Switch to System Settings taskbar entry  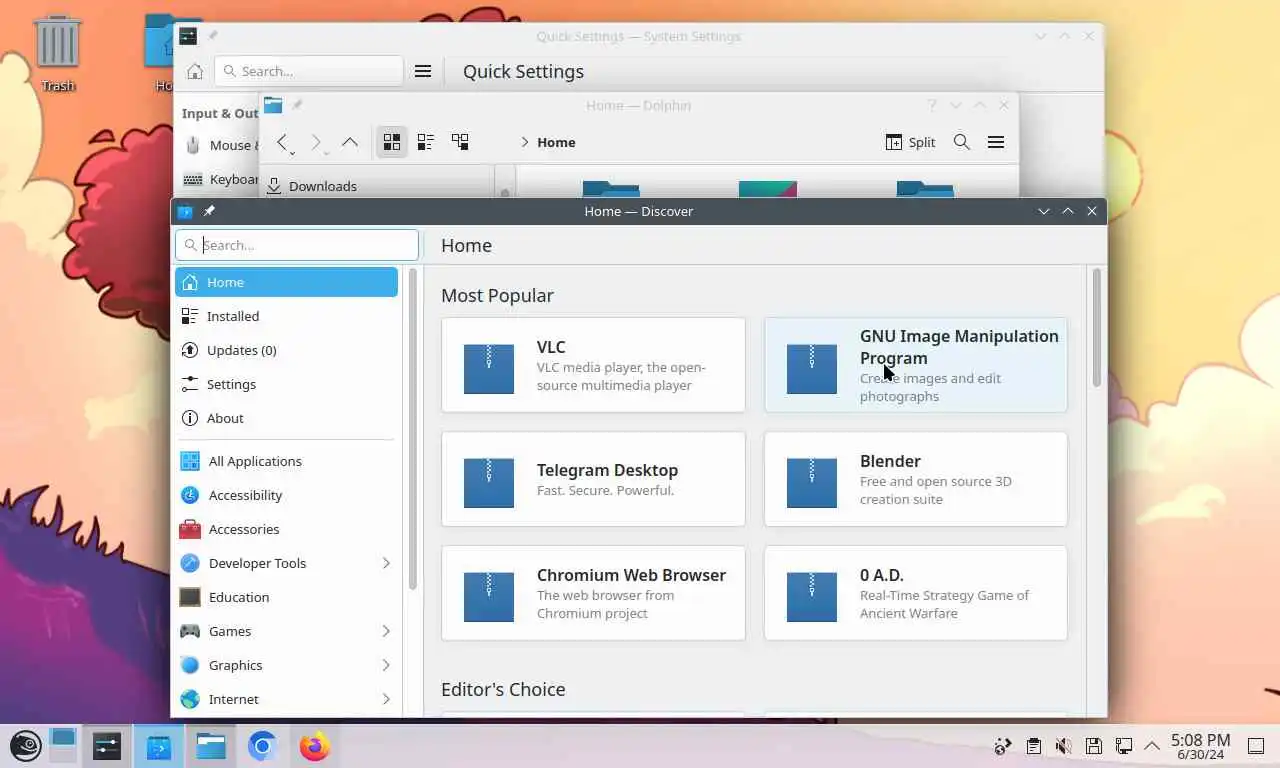coord(107,746)
